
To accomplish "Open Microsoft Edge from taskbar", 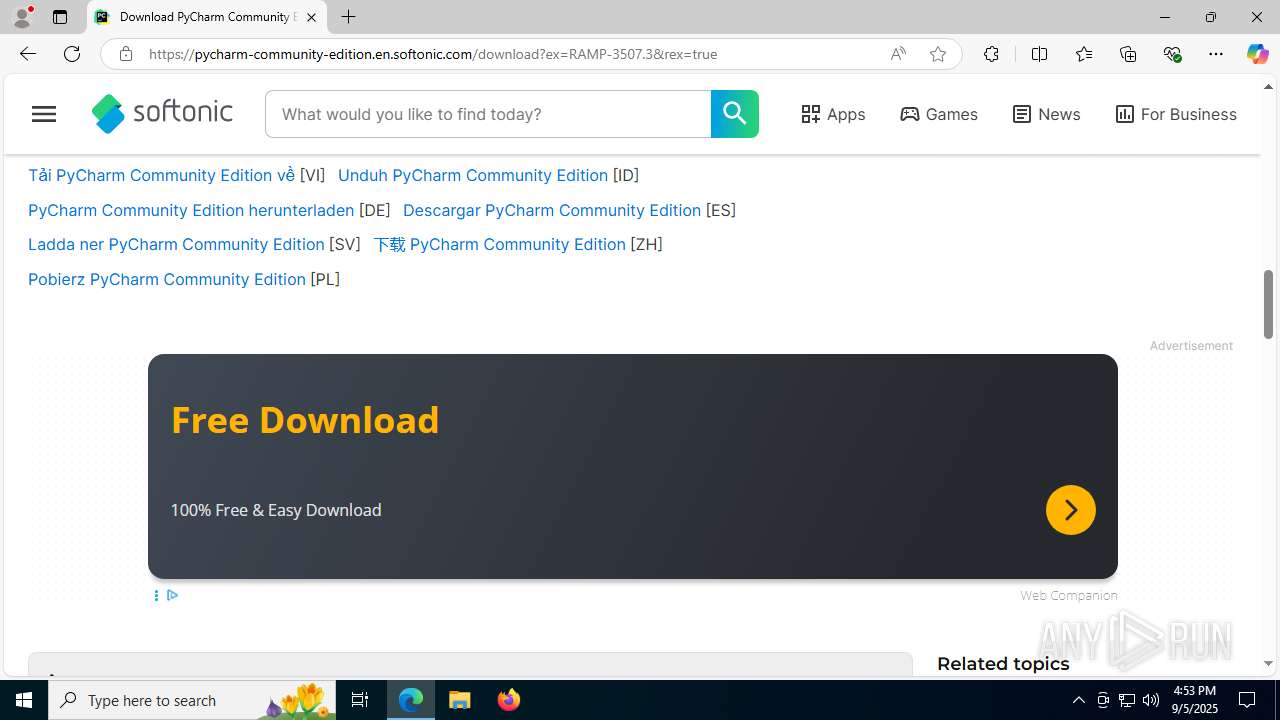I will click(x=411, y=700).
